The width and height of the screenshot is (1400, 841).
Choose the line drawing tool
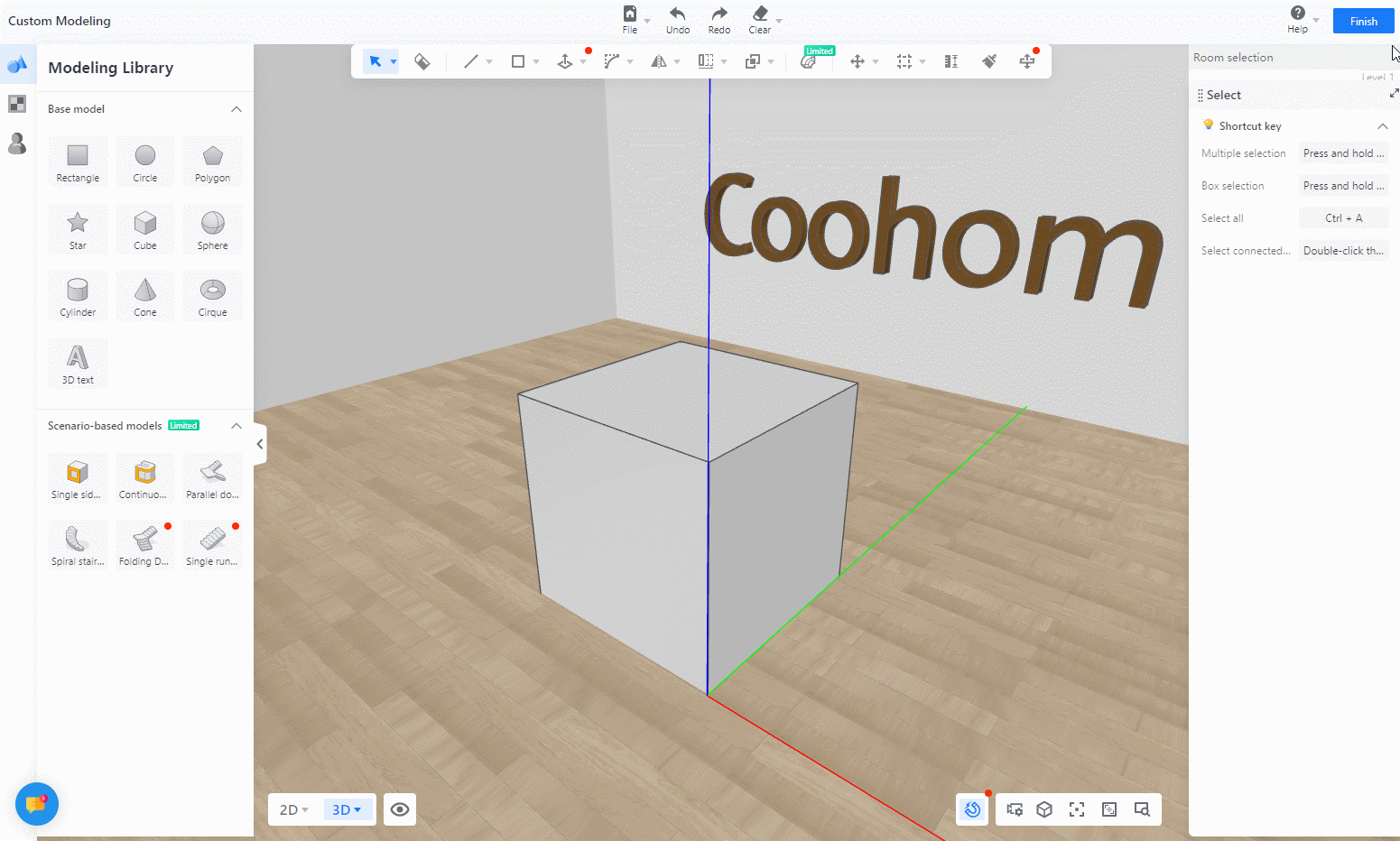(470, 61)
